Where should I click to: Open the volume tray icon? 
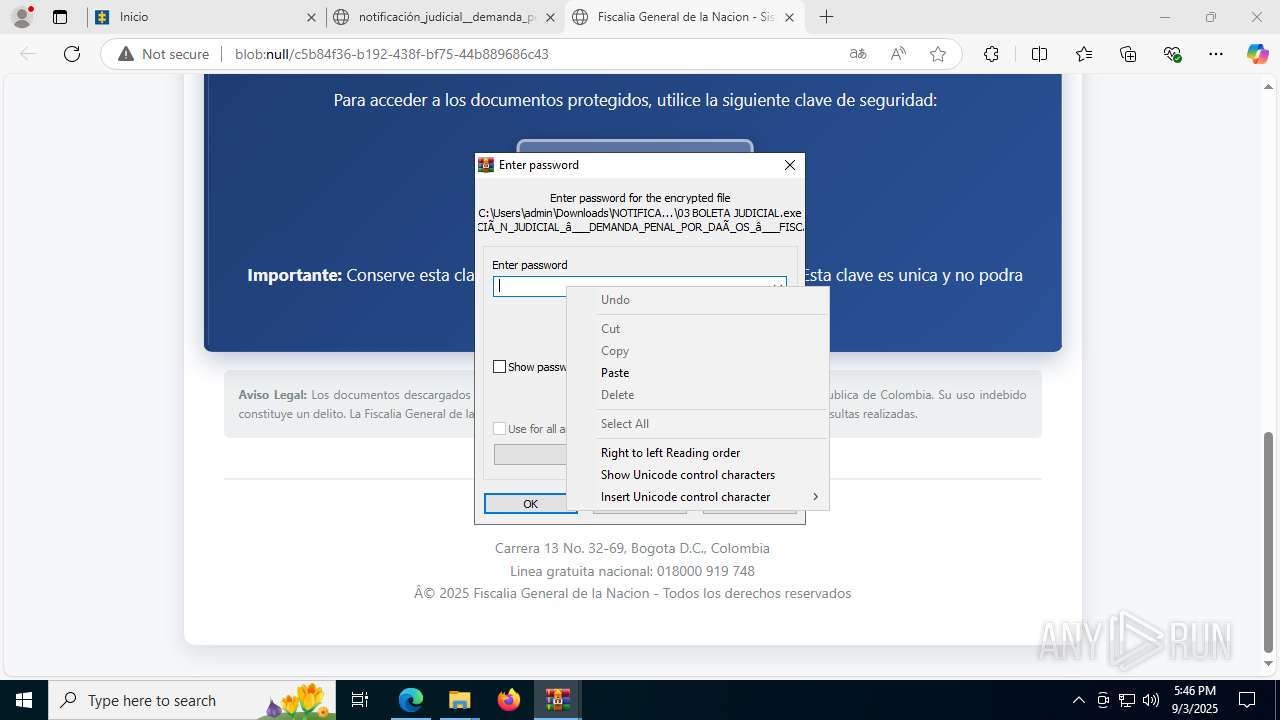tap(1151, 700)
